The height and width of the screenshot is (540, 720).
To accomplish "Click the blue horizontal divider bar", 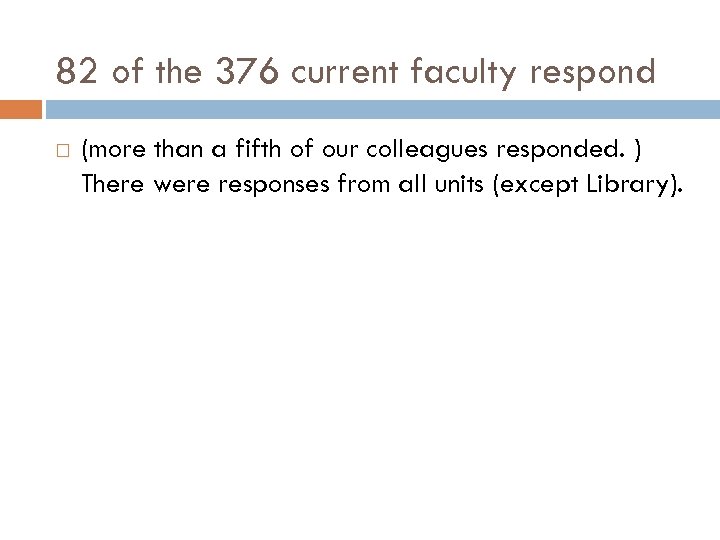I will point(380,109).
